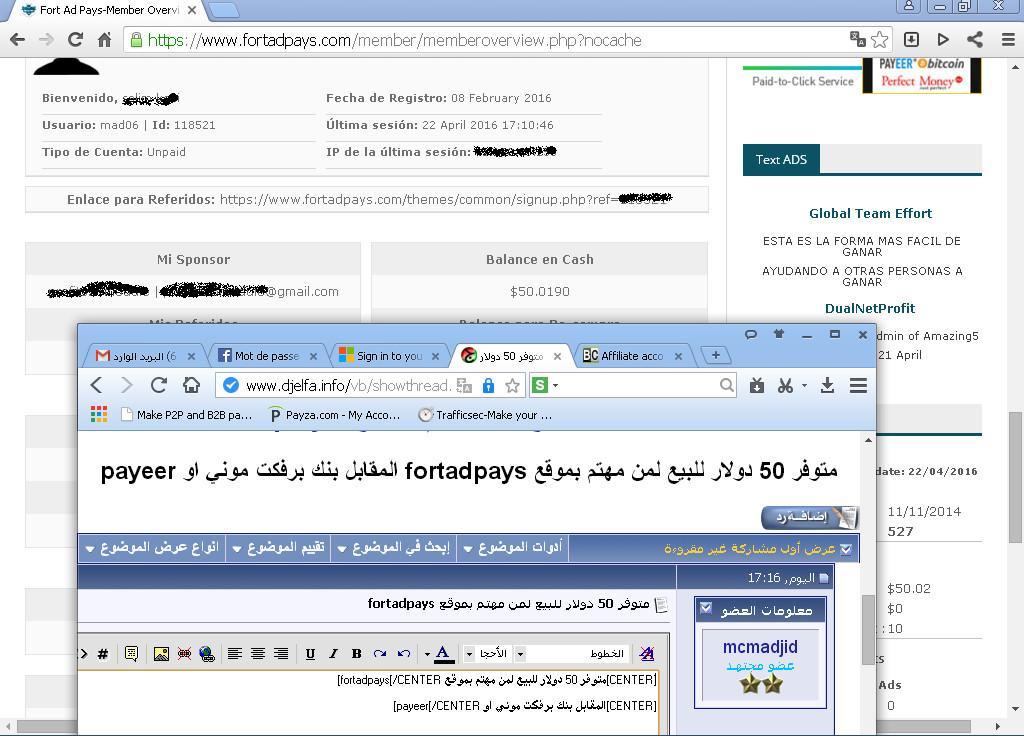
Task: Switch to Sign in to you Microsoft tab
Action: [x=389, y=356]
